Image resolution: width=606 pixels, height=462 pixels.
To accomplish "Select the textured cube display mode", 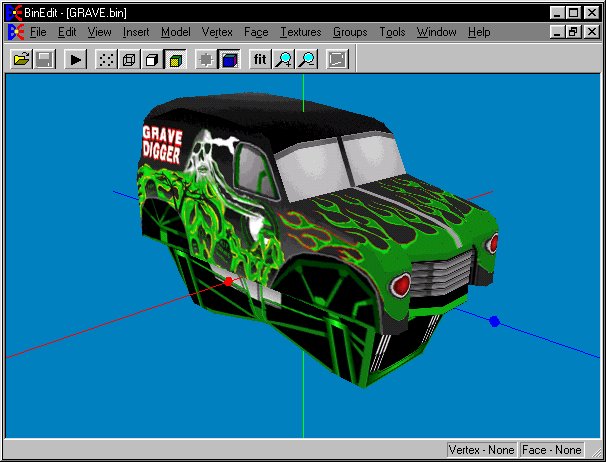I will coord(175,60).
